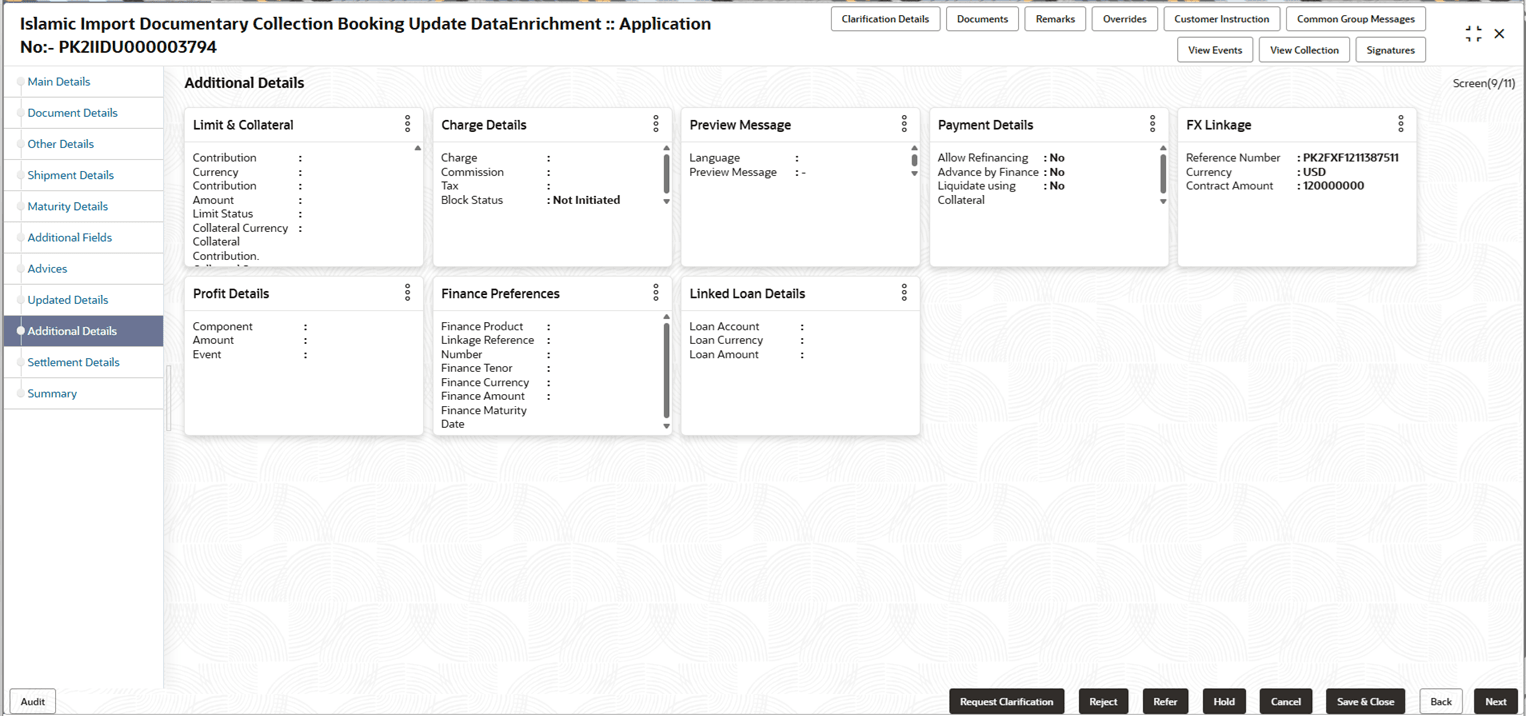Open Overrides
This screenshot has width=1527, height=716.
coord(1125,19)
